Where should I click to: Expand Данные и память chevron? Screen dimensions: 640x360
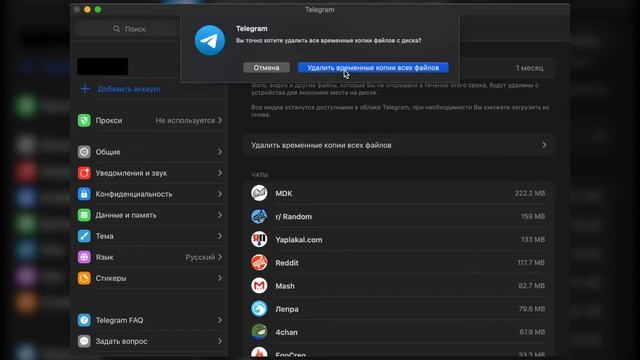[x=220, y=215]
